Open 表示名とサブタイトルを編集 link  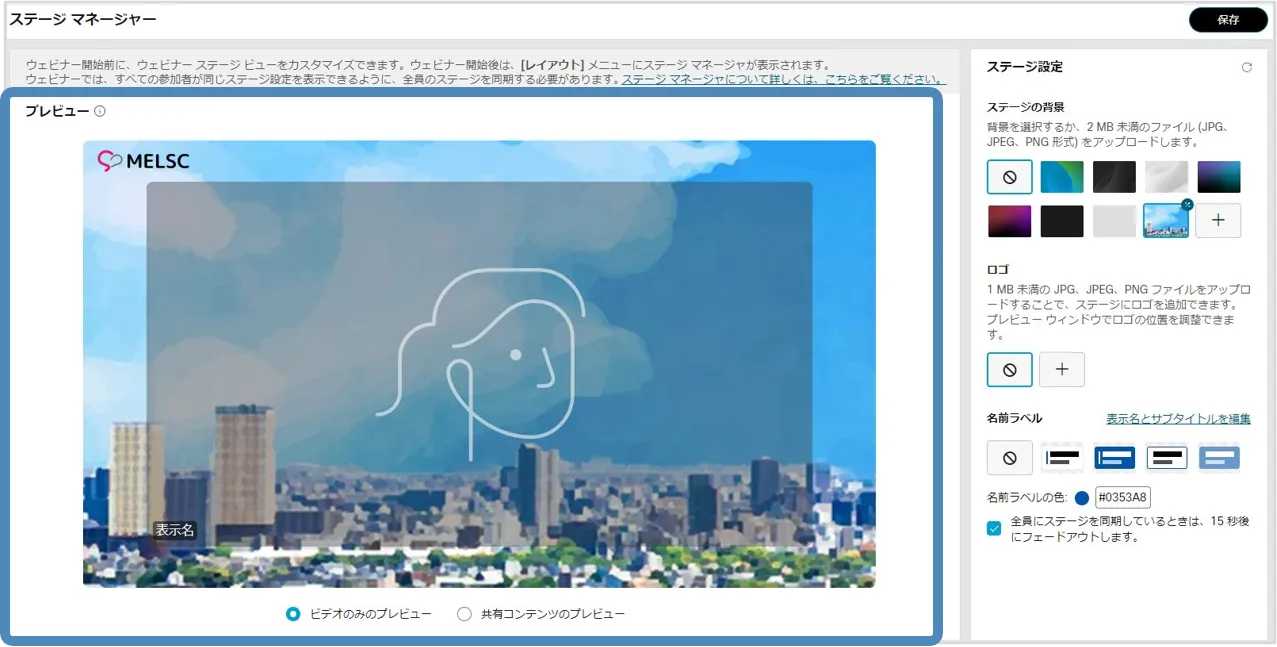point(1178,419)
